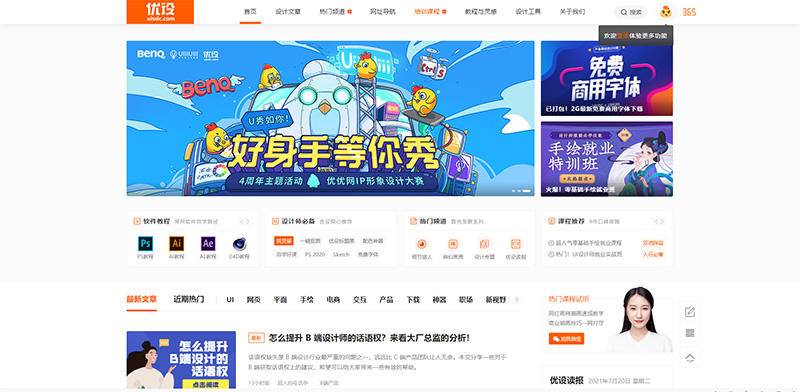The height and width of the screenshot is (392, 800).
Task: Open the AI教程 Illustrator icon
Action: tap(177, 243)
